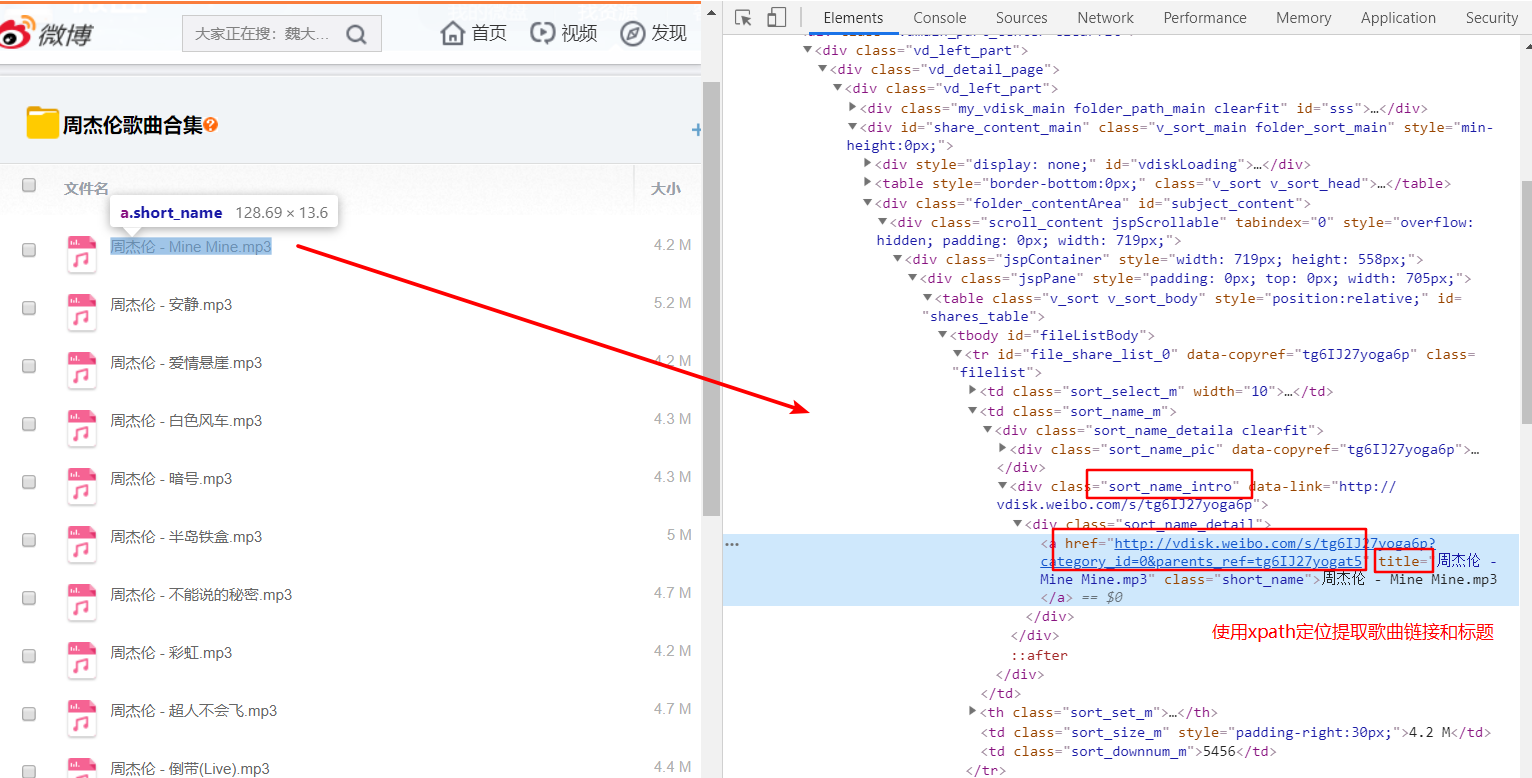1532x778 pixels.
Task: Open the 周杰伦 - 不能说的秘密.mp3 link
Action: (x=201, y=595)
